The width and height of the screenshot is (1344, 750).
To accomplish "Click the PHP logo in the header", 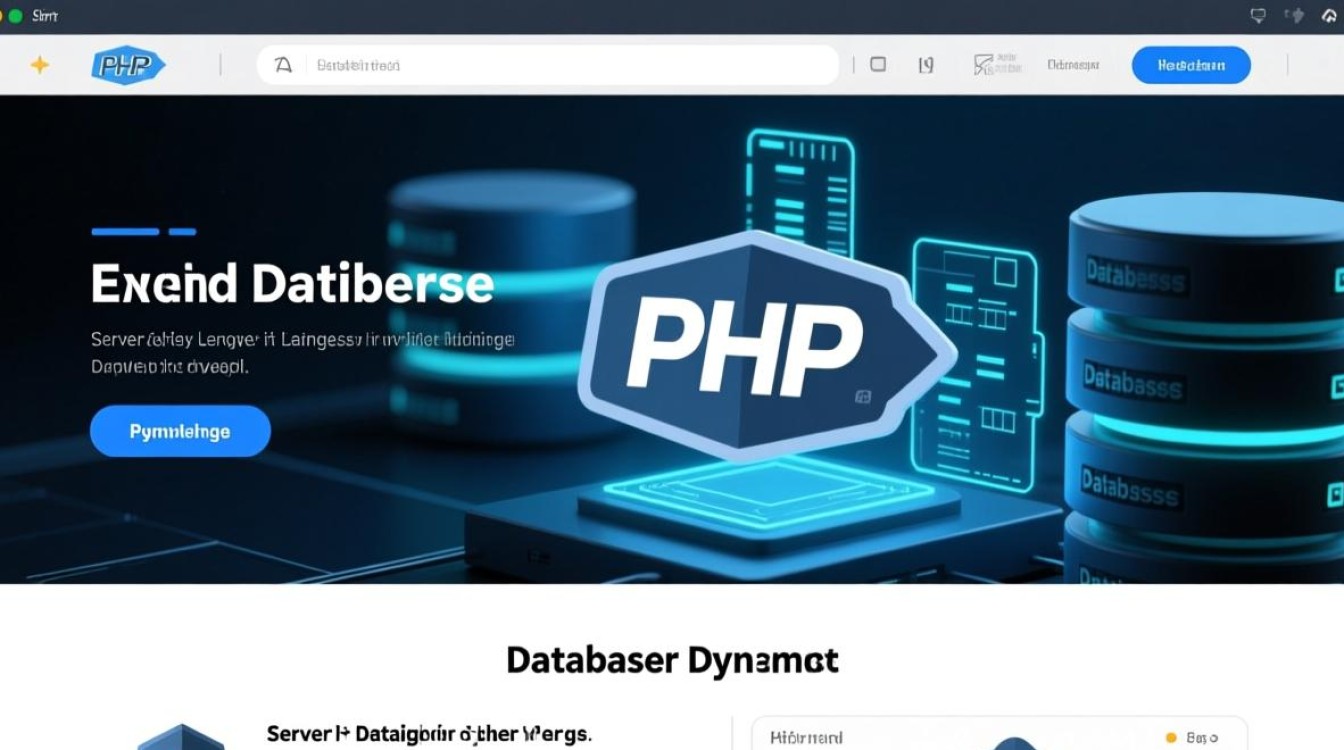I will 128,64.
